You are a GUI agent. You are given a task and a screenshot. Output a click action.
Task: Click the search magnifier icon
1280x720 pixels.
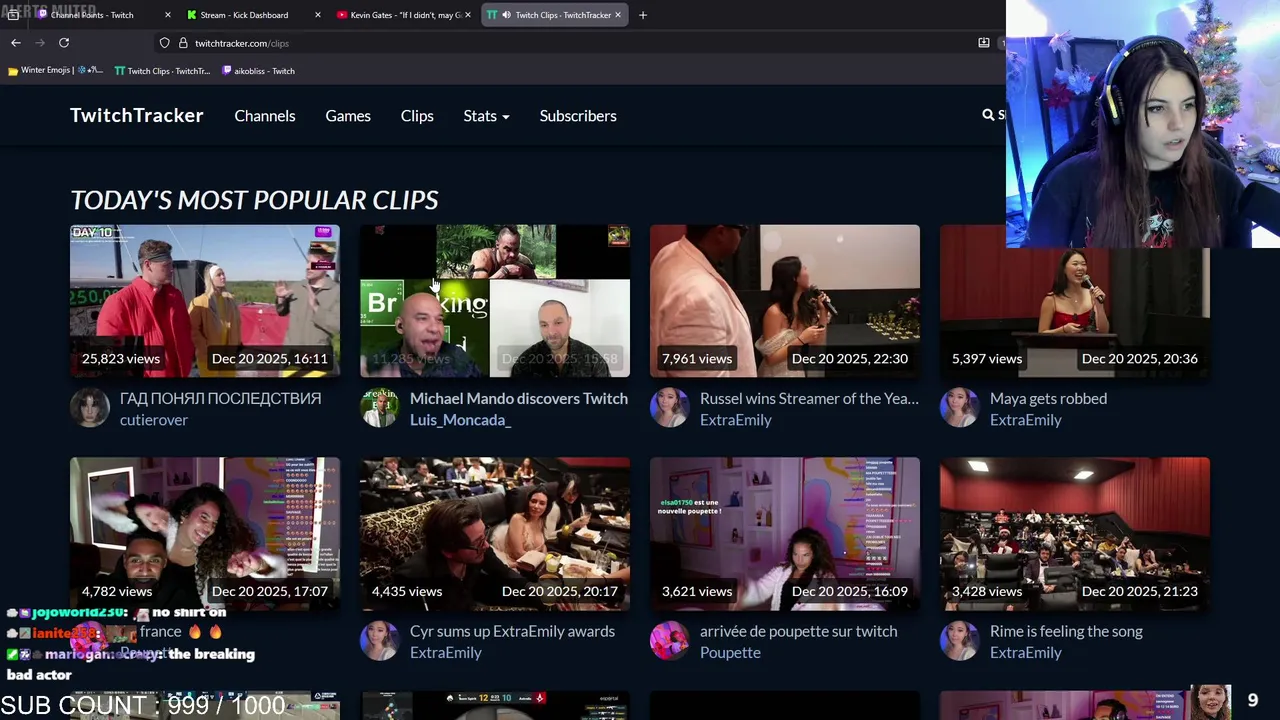pos(988,115)
